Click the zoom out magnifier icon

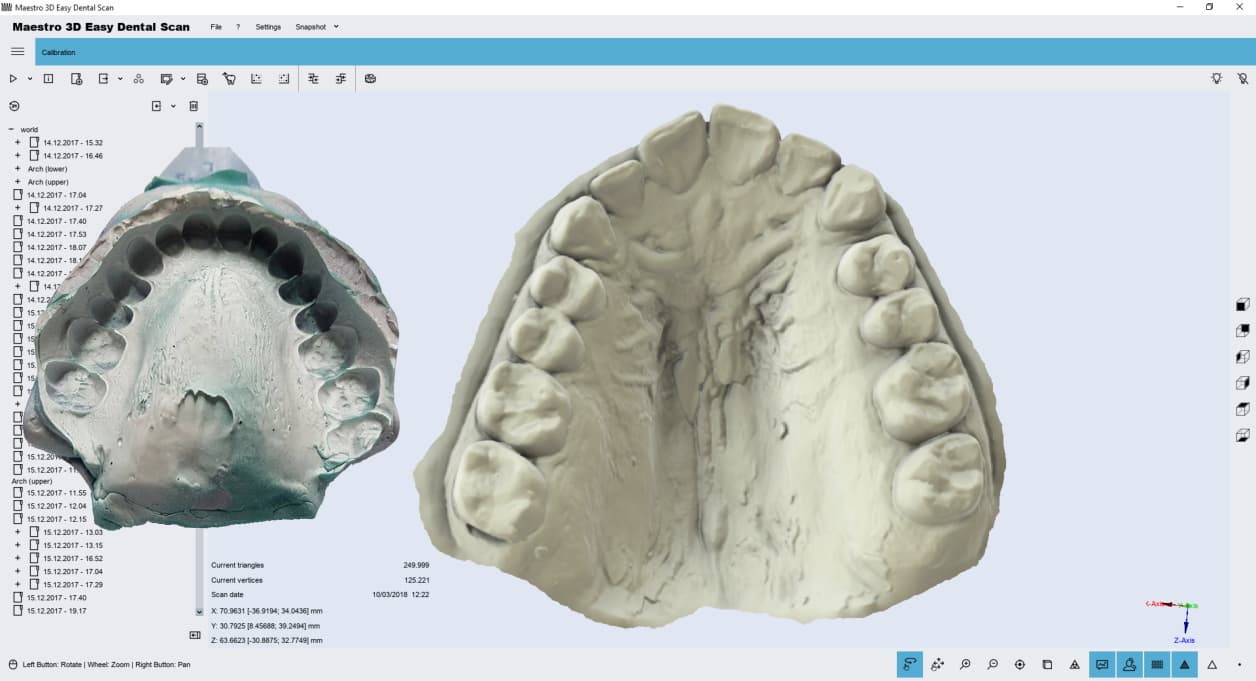(x=992, y=664)
